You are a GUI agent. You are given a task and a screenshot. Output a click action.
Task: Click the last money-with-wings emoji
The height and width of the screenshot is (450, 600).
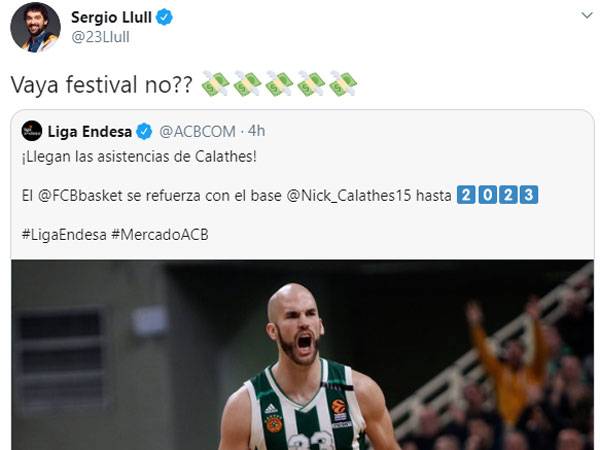[343, 83]
